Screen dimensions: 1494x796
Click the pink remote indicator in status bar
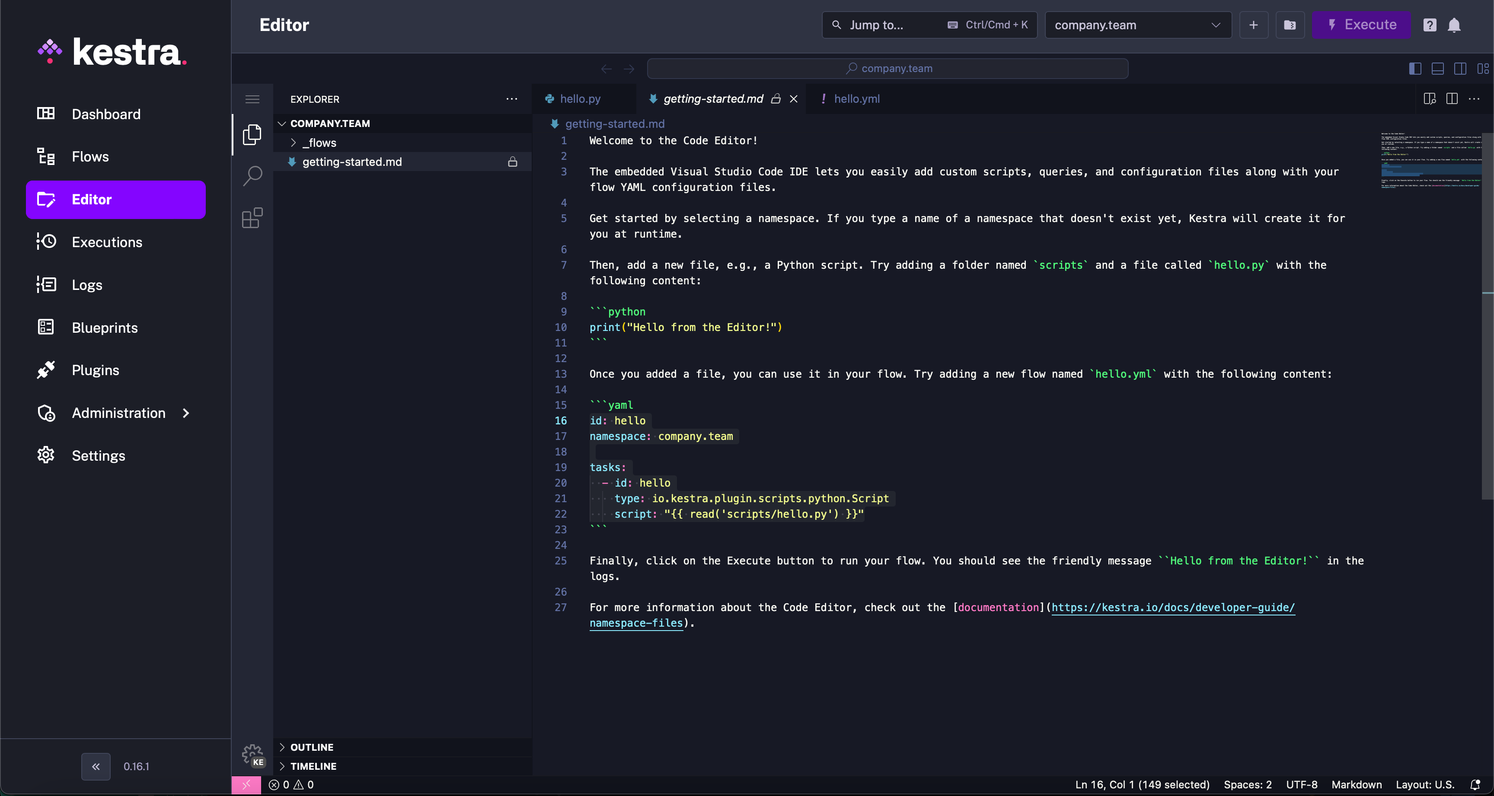coord(246,785)
